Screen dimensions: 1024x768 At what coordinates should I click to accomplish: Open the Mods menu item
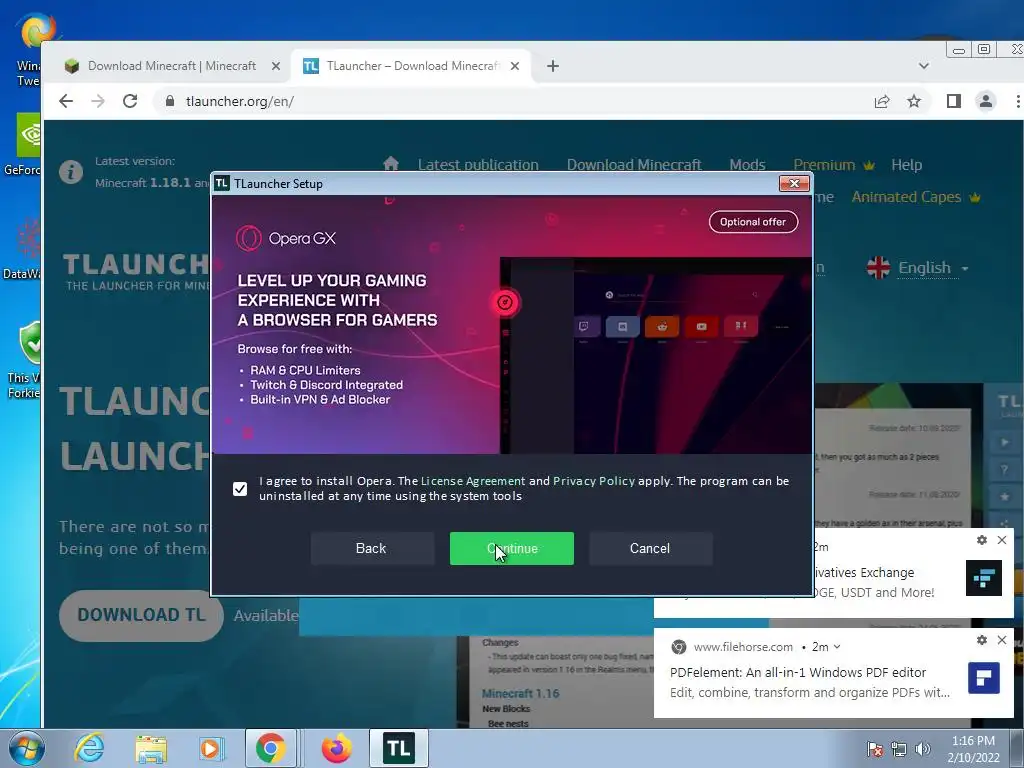[x=747, y=165]
